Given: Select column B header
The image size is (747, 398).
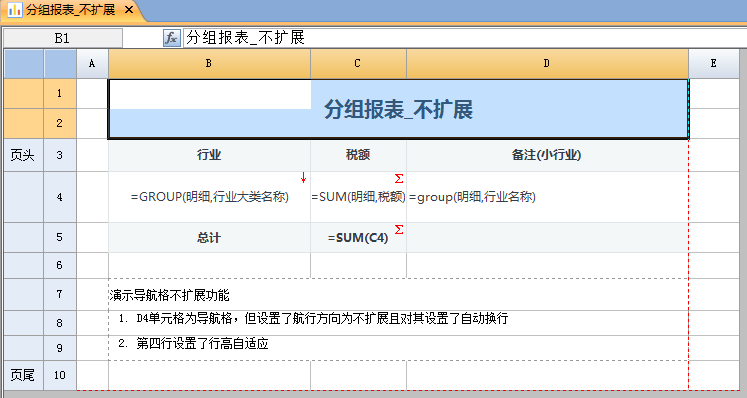Looking at the screenshot, I should click(209, 63).
